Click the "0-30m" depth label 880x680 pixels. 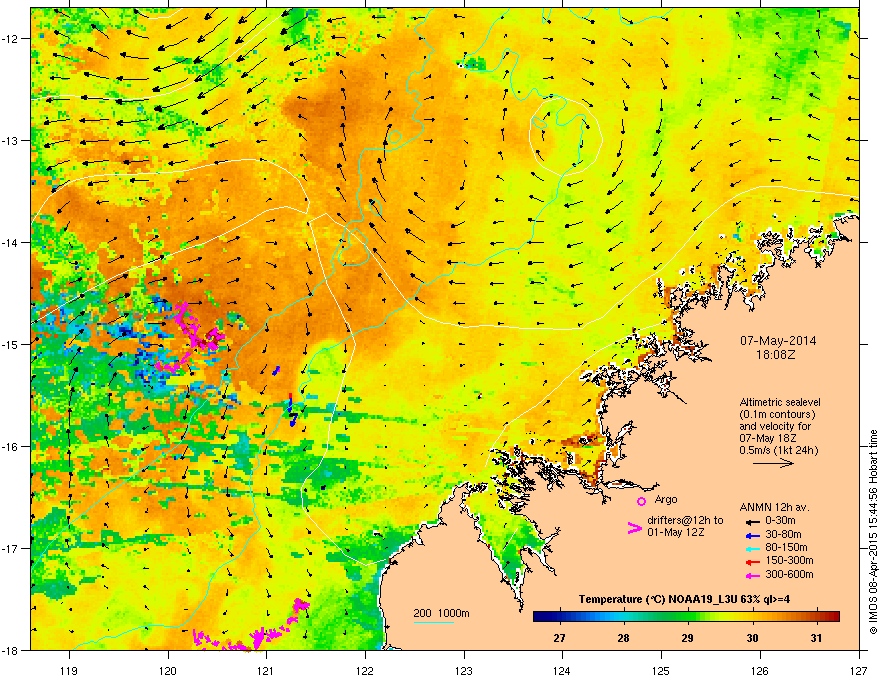point(780,521)
